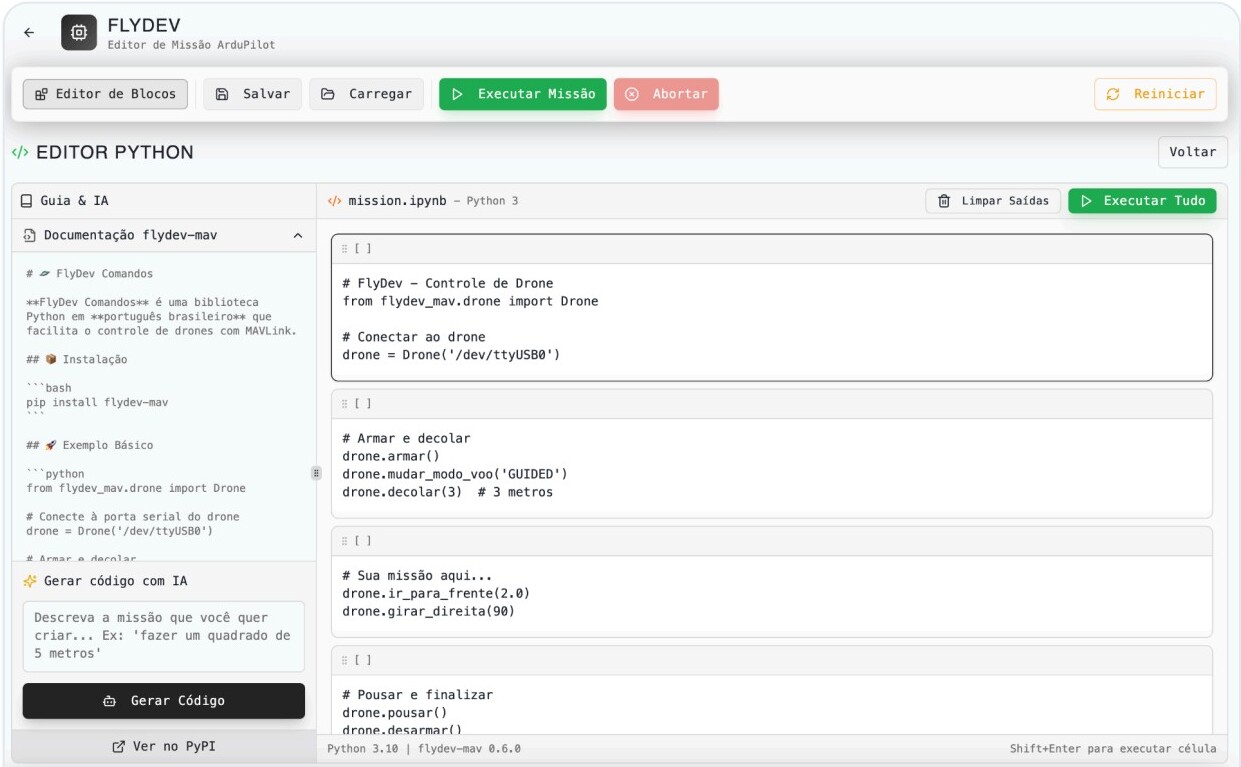Click the robot icon in Gerar Código
Viewport: 1241px width, 767px height.
coord(110,701)
